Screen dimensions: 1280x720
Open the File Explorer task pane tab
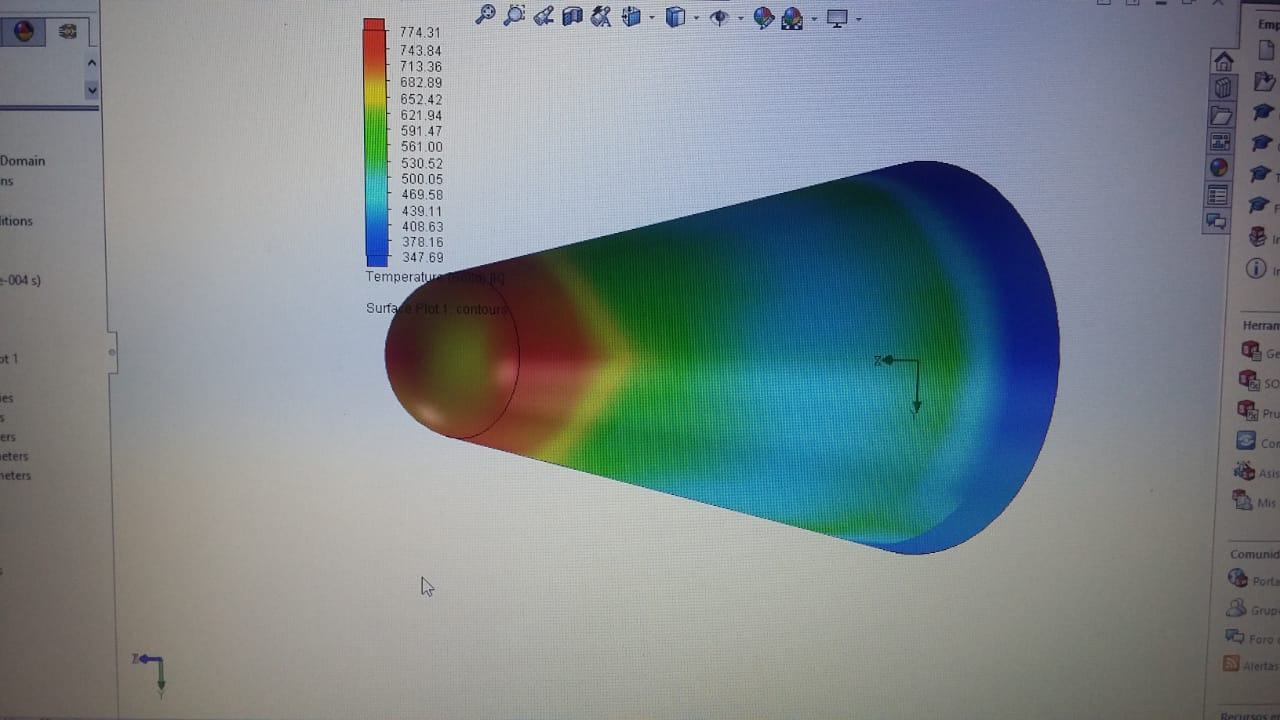click(1221, 115)
